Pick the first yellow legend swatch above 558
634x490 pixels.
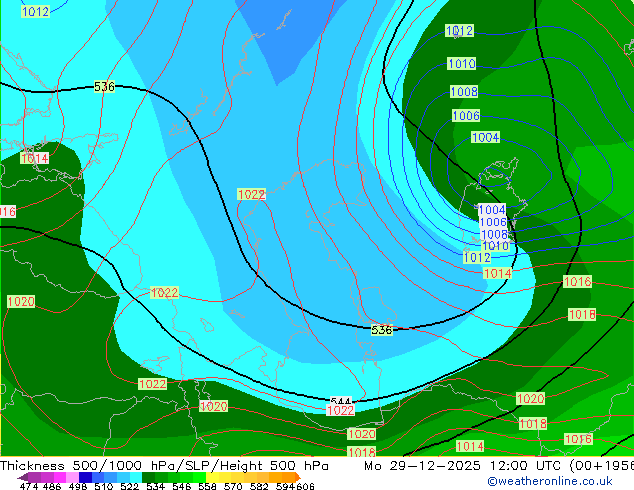coord(212,477)
